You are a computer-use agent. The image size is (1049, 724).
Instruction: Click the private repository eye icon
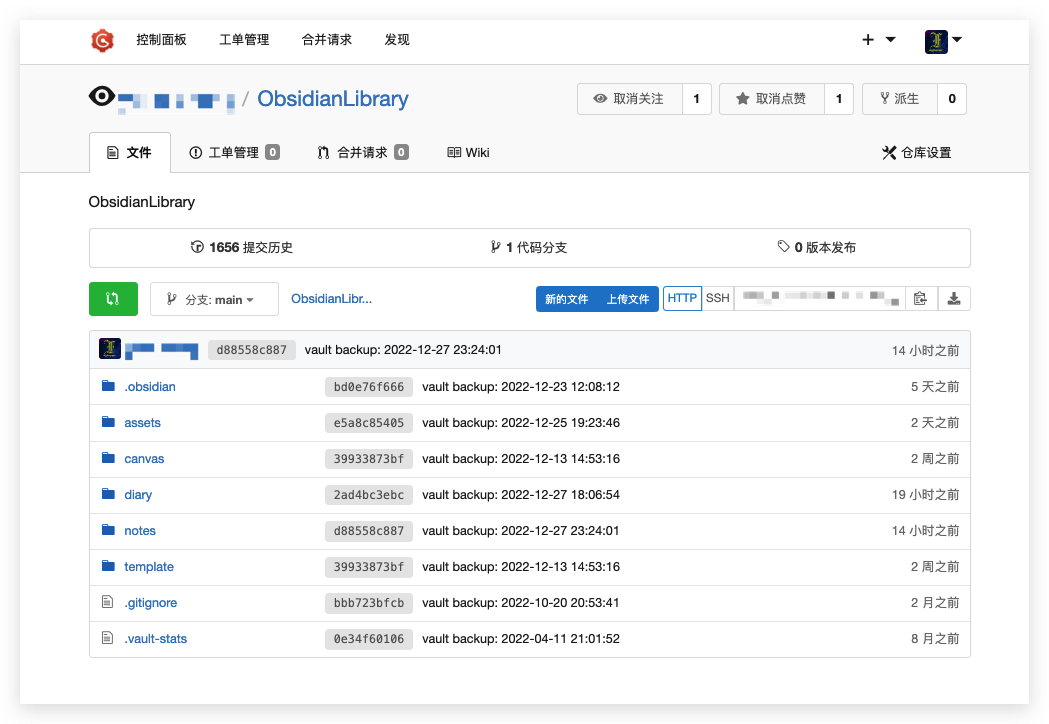click(102, 97)
